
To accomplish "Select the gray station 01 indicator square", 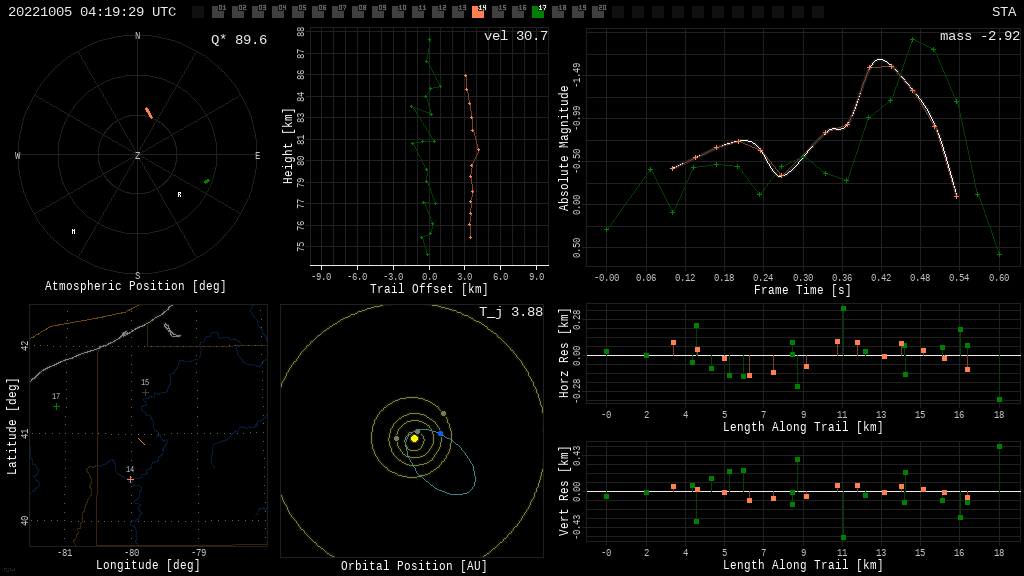I will pos(218,12).
